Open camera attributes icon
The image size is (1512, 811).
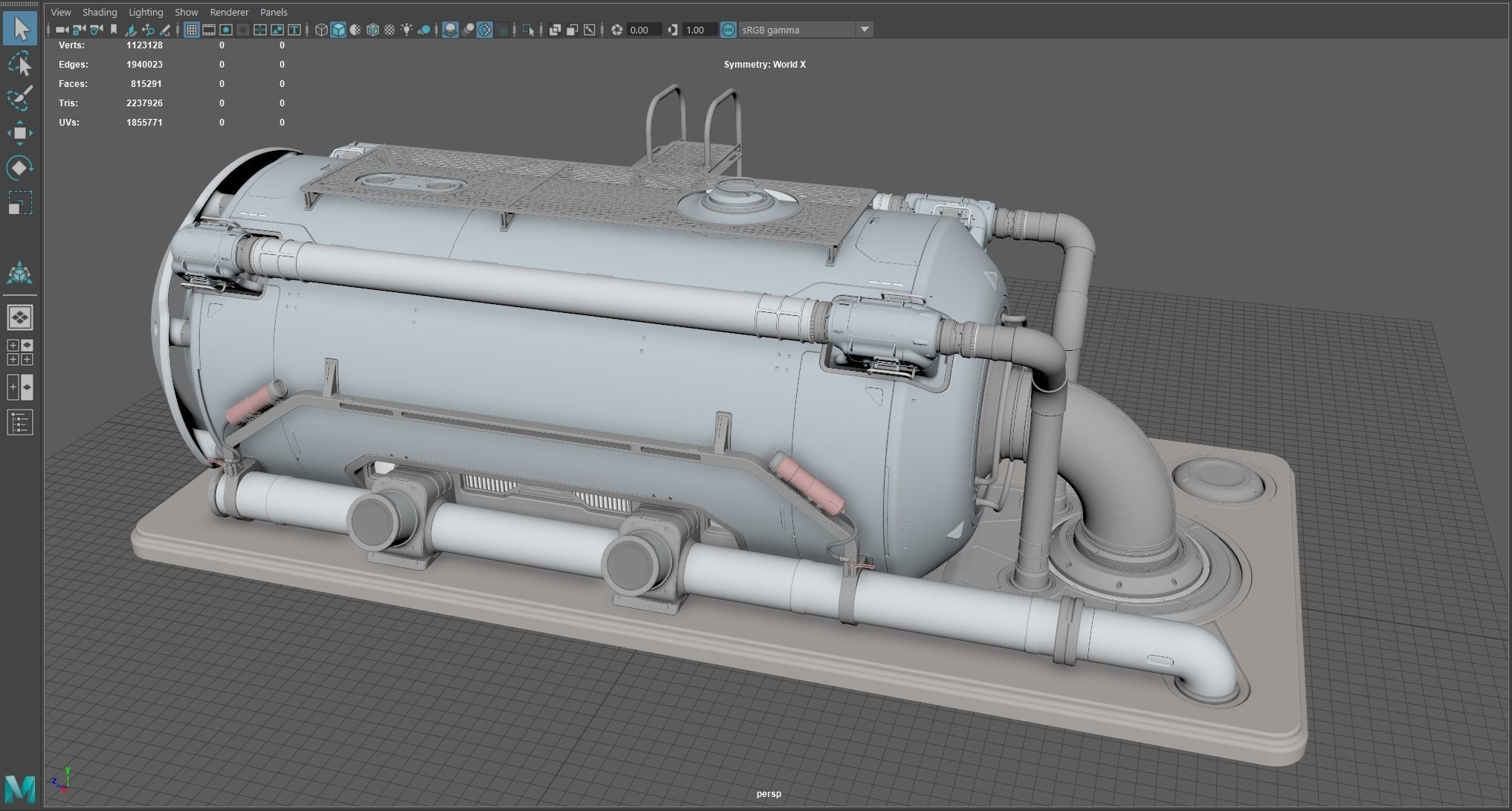pos(96,30)
